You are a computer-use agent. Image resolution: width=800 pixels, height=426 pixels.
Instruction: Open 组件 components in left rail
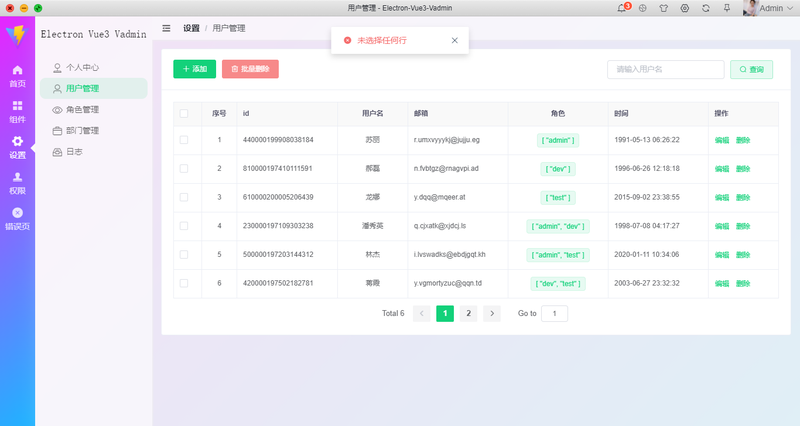17,112
